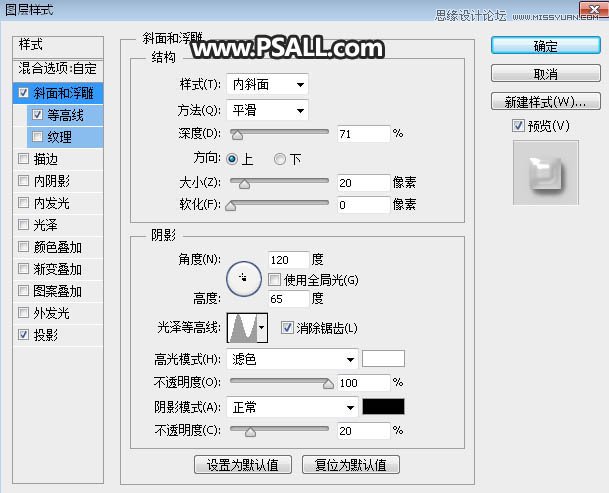Open the 样式(T) dropdown showing 内斜面

(267, 84)
